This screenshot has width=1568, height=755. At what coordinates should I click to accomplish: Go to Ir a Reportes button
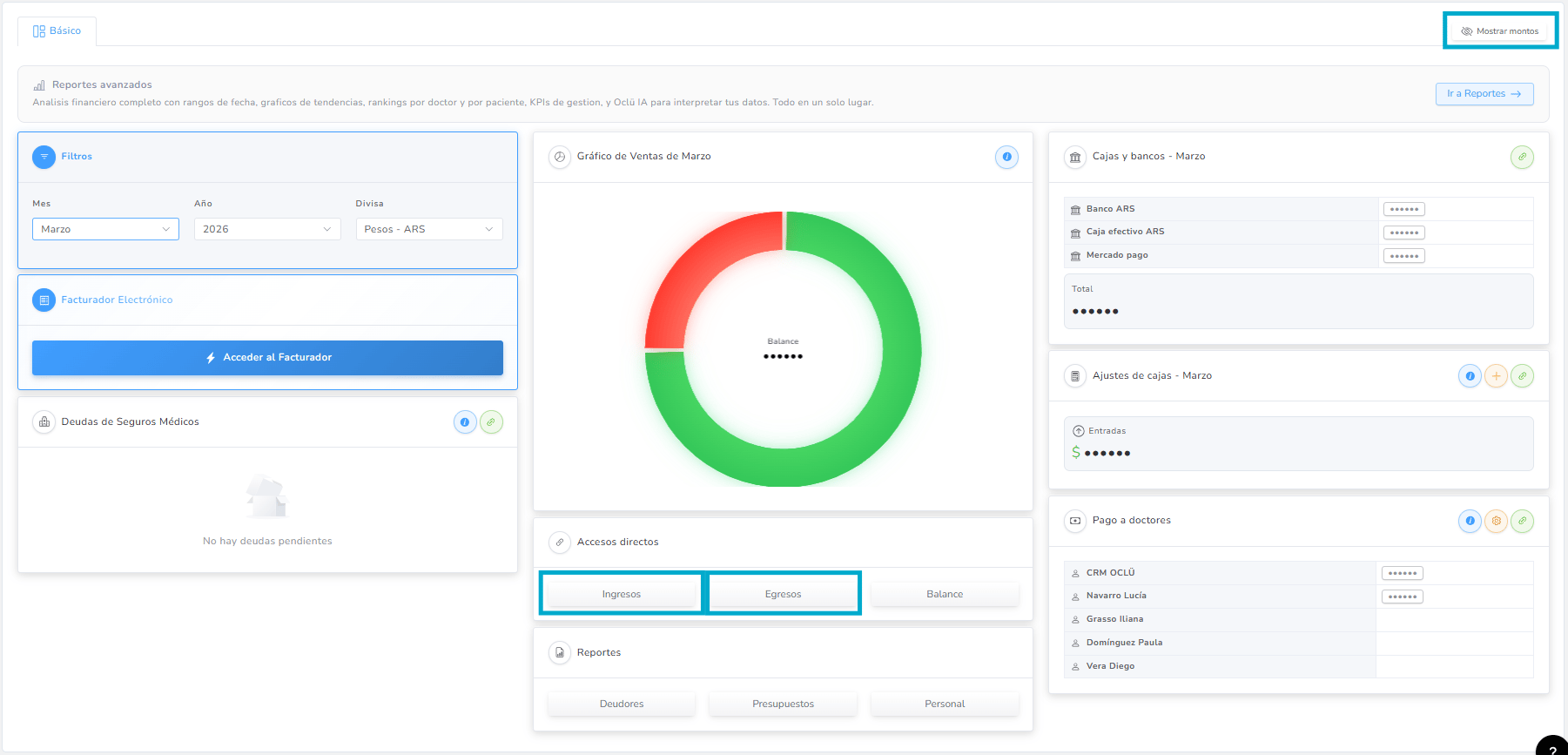point(1484,94)
